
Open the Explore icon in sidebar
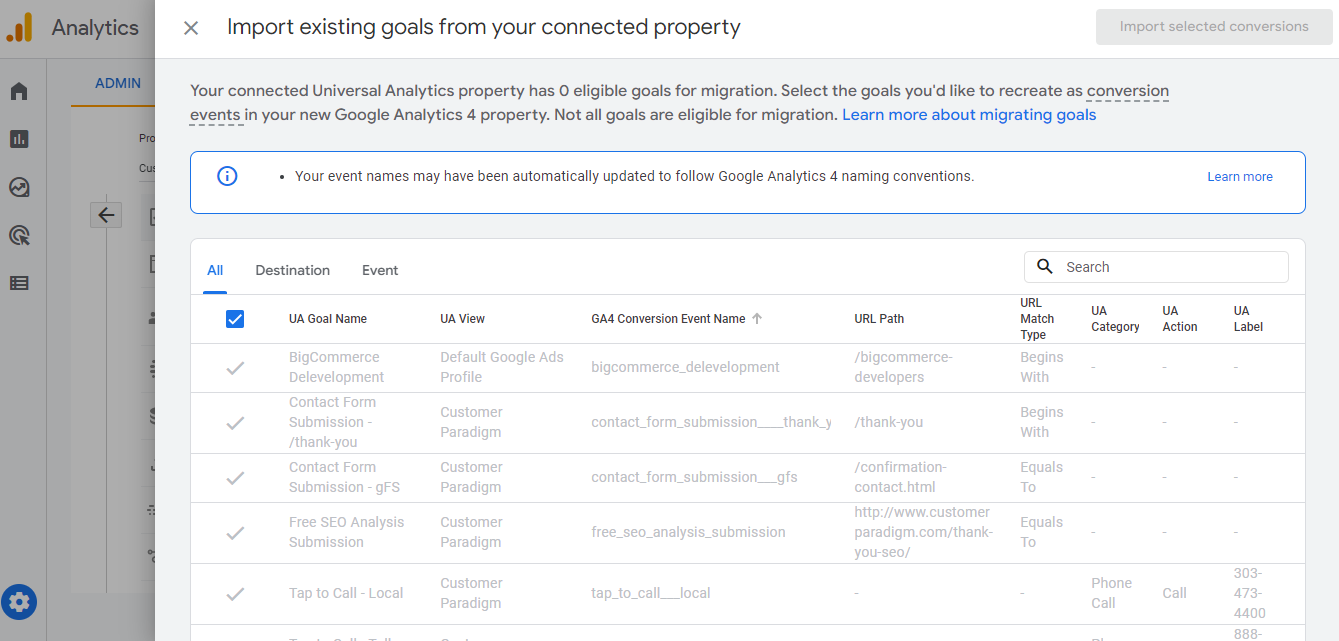[19, 187]
